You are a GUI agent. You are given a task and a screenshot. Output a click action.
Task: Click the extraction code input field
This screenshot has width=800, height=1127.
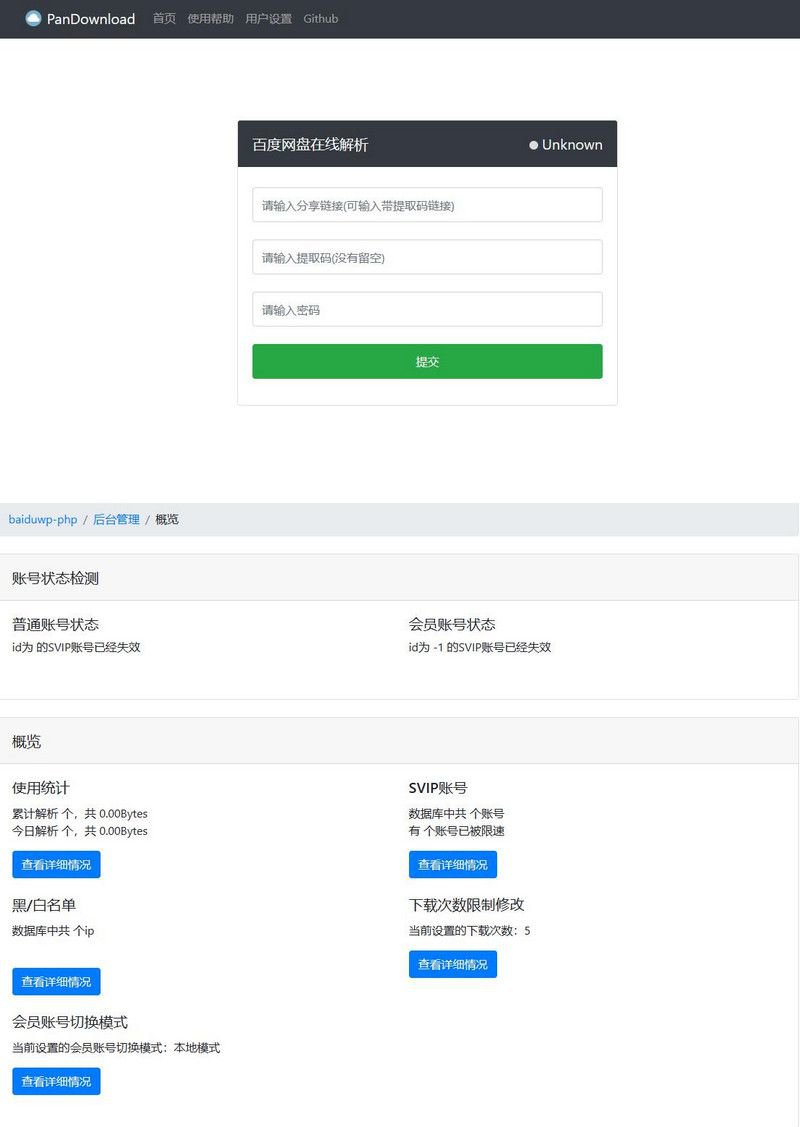coord(427,257)
